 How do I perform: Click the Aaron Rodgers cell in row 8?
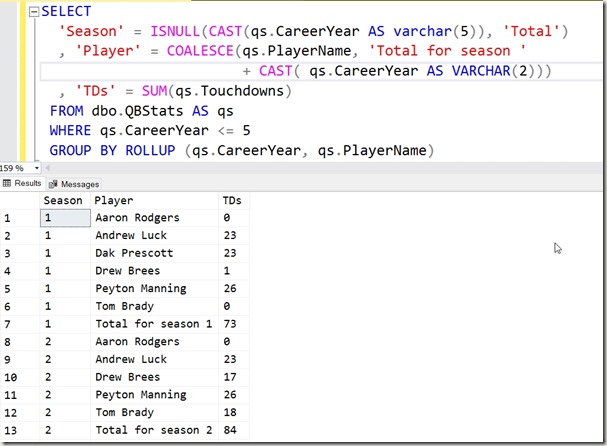click(154, 342)
